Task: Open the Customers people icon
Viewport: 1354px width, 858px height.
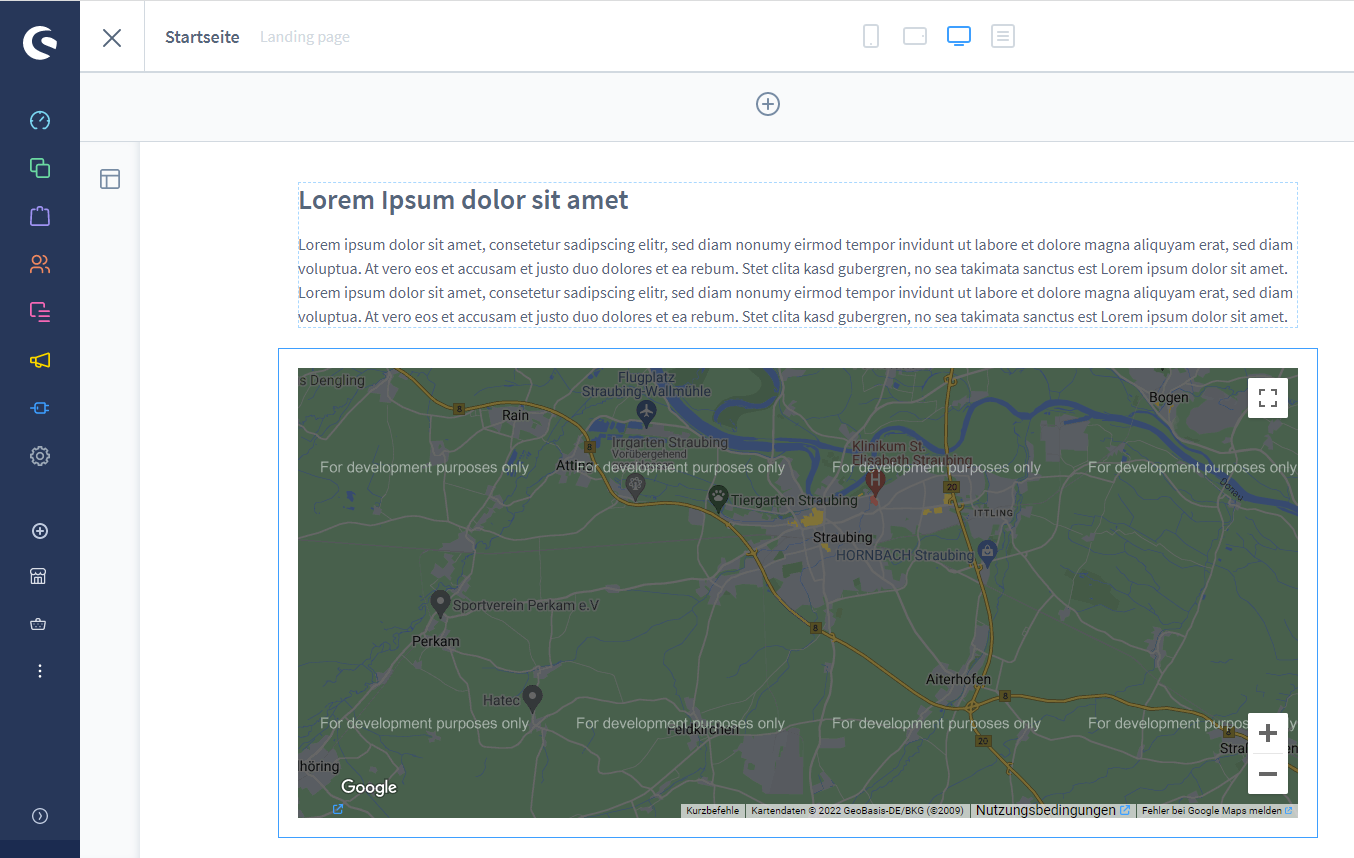Action: [x=40, y=264]
